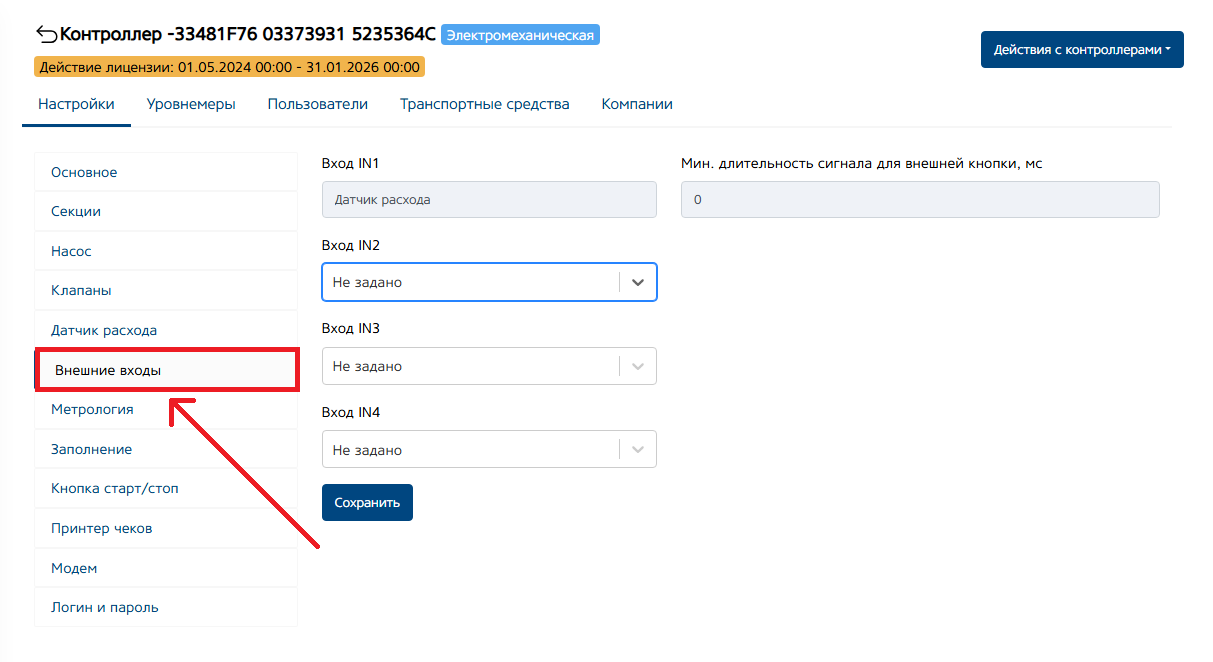Expand the Вход IN2 dropdown chevron
Image resolution: width=1213 pixels, height=662 pixels.
638,283
